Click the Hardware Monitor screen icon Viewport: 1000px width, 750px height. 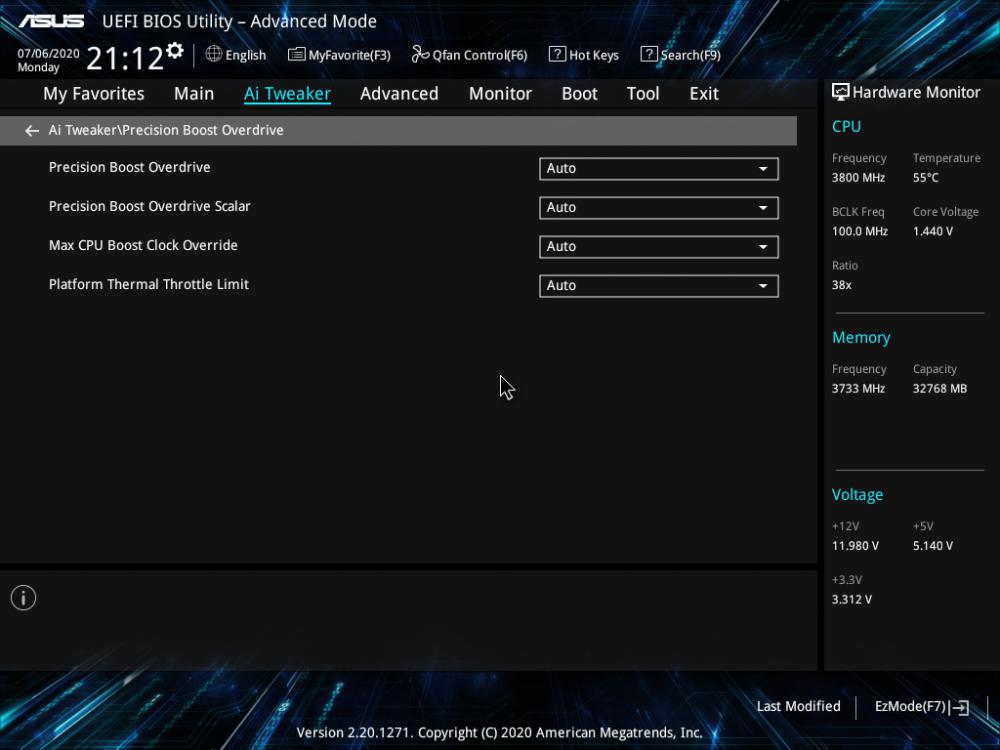(x=841, y=92)
